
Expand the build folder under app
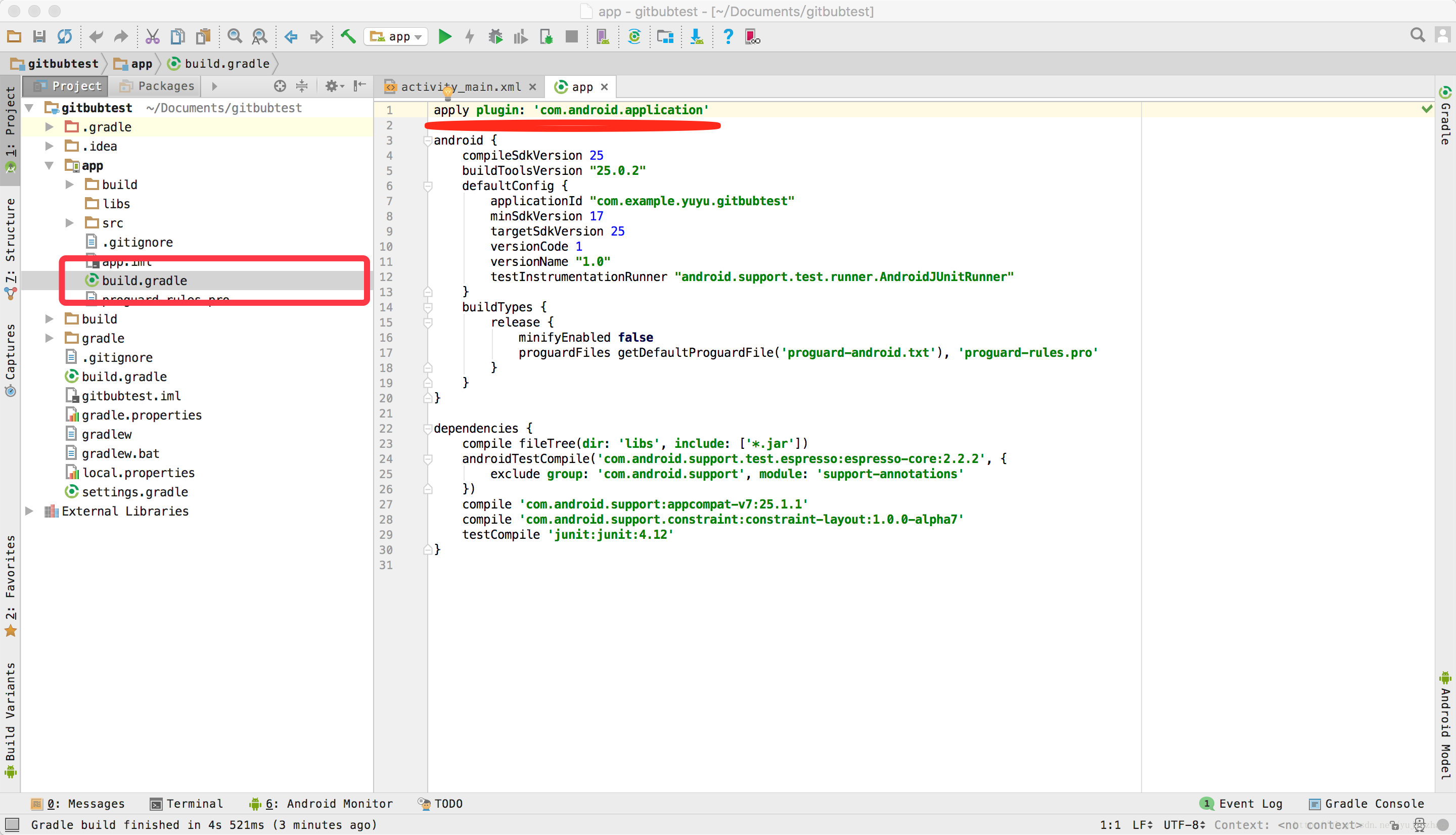point(69,184)
